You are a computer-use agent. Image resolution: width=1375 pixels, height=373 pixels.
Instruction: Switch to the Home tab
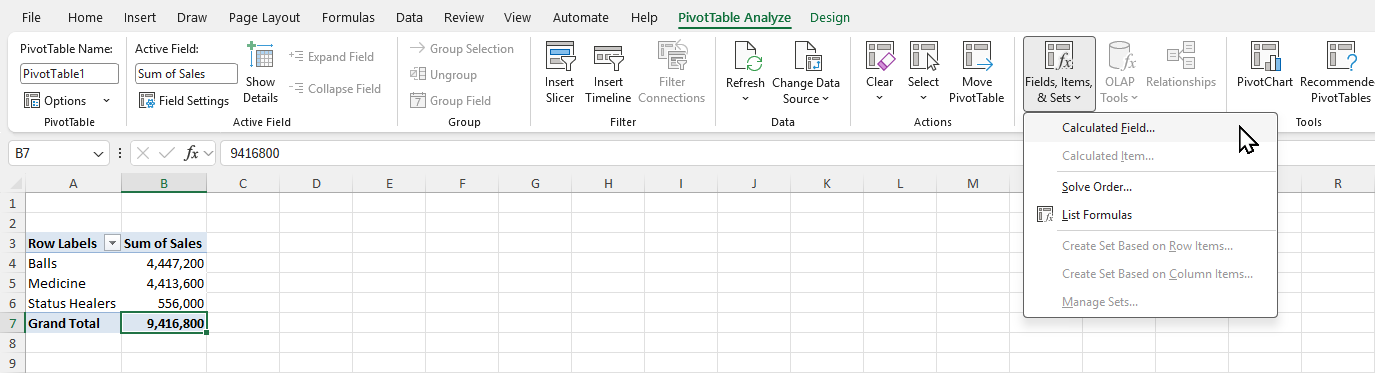coord(85,17)
